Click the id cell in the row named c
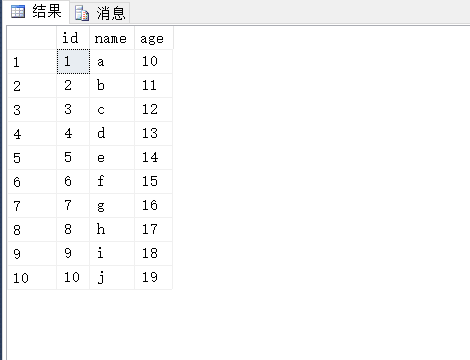This screenshot has height=360, width=470. click(73, 110)
